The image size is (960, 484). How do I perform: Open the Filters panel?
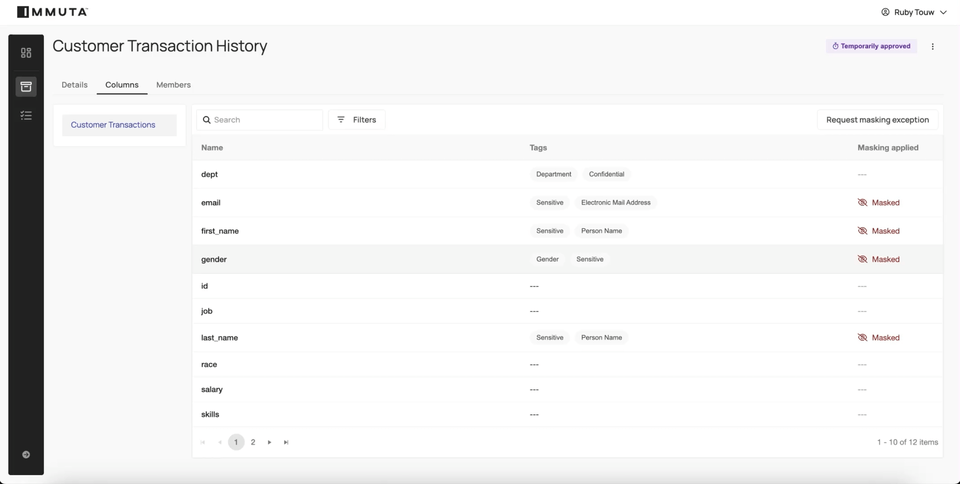tap(356, 120)
